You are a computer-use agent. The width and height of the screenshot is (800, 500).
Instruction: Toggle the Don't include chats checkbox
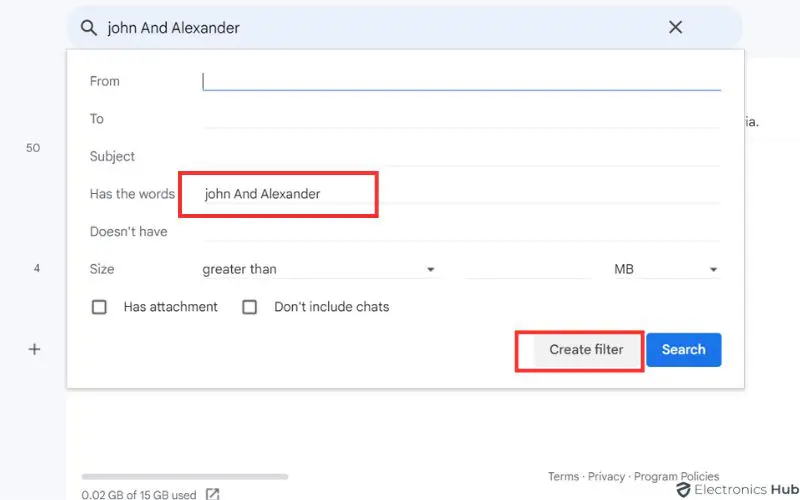pos(250,307)
